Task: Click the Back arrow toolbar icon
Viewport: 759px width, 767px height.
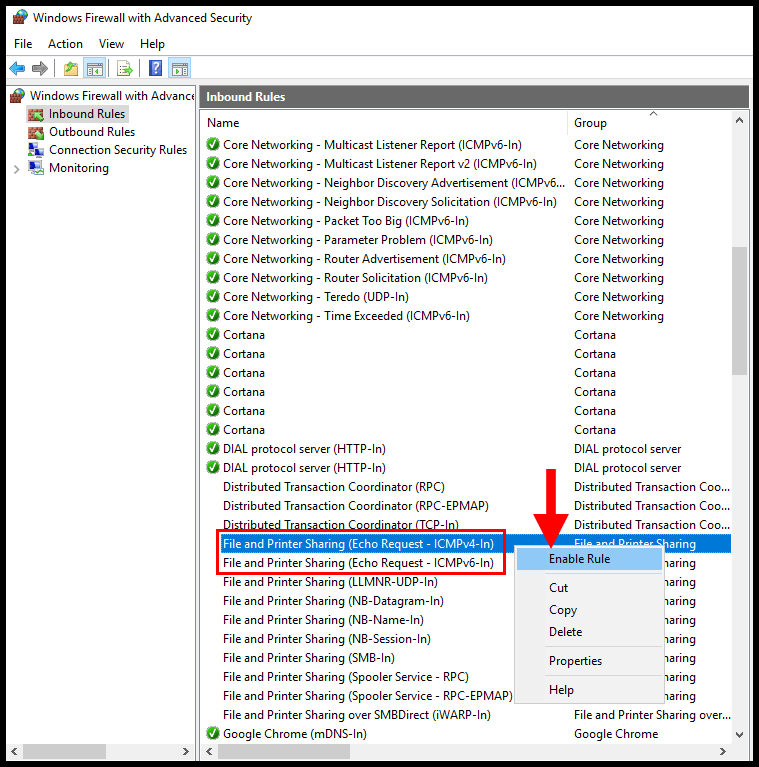Action: tap(17, 68)
